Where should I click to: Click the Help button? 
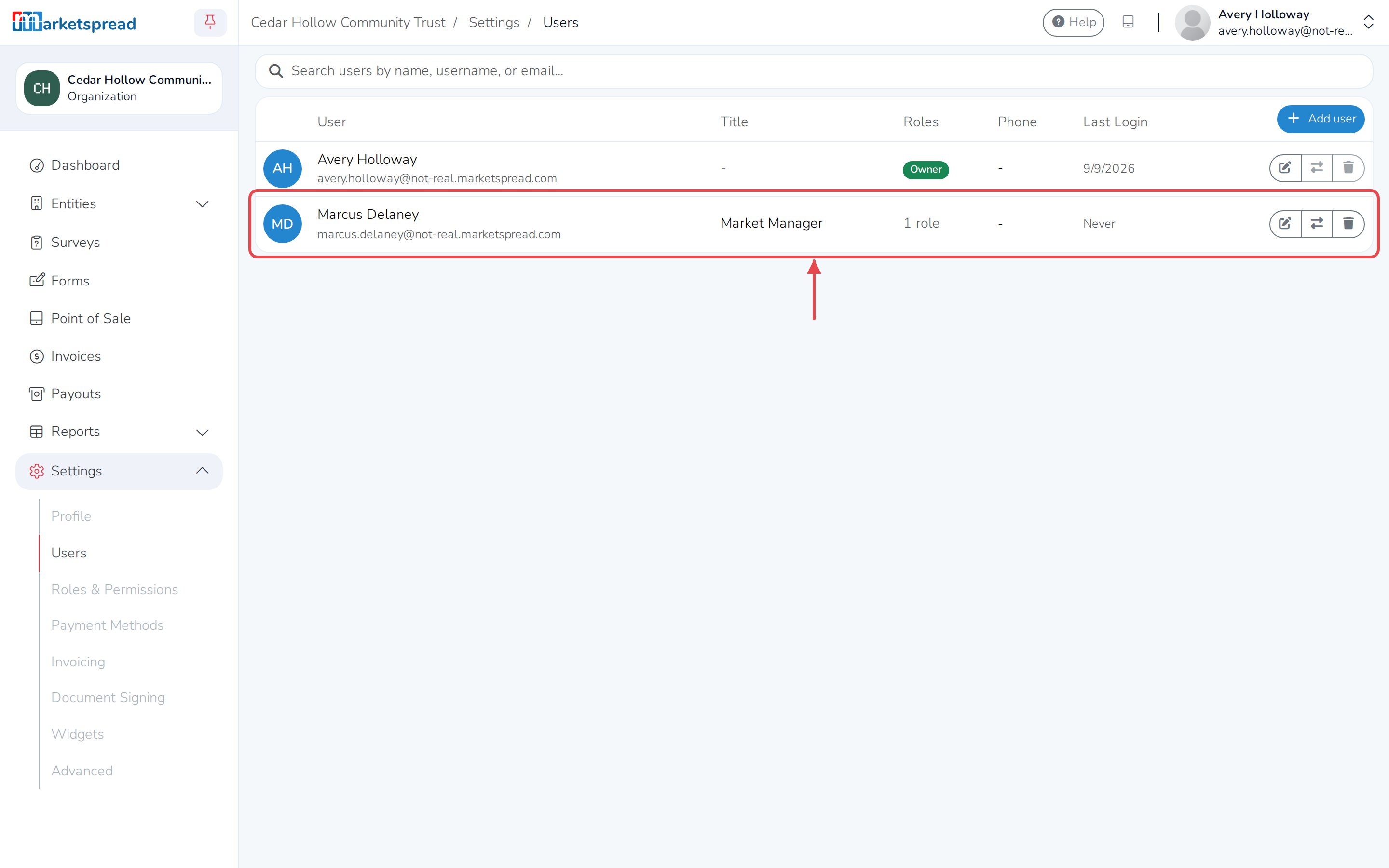[1073, 22]
